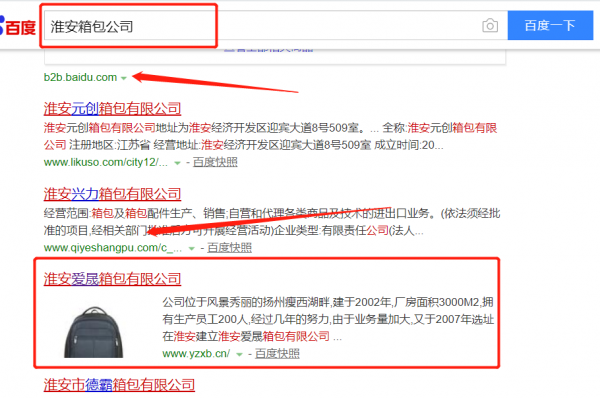Open 淮安市德霸箱包有限公司 result title
The width and height of the screenshot is (600, 398).
pyautogui.click(x=119, y=385)
